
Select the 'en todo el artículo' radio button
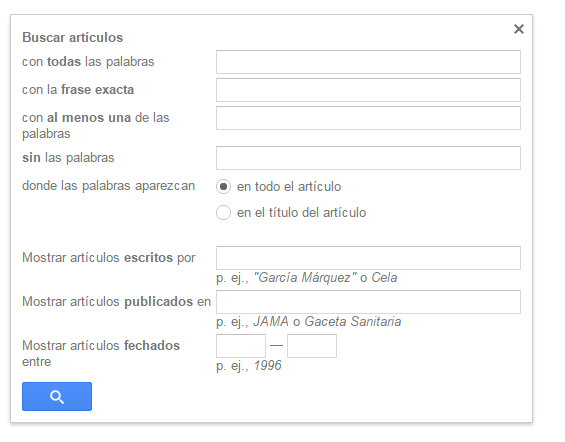point(223,187)
